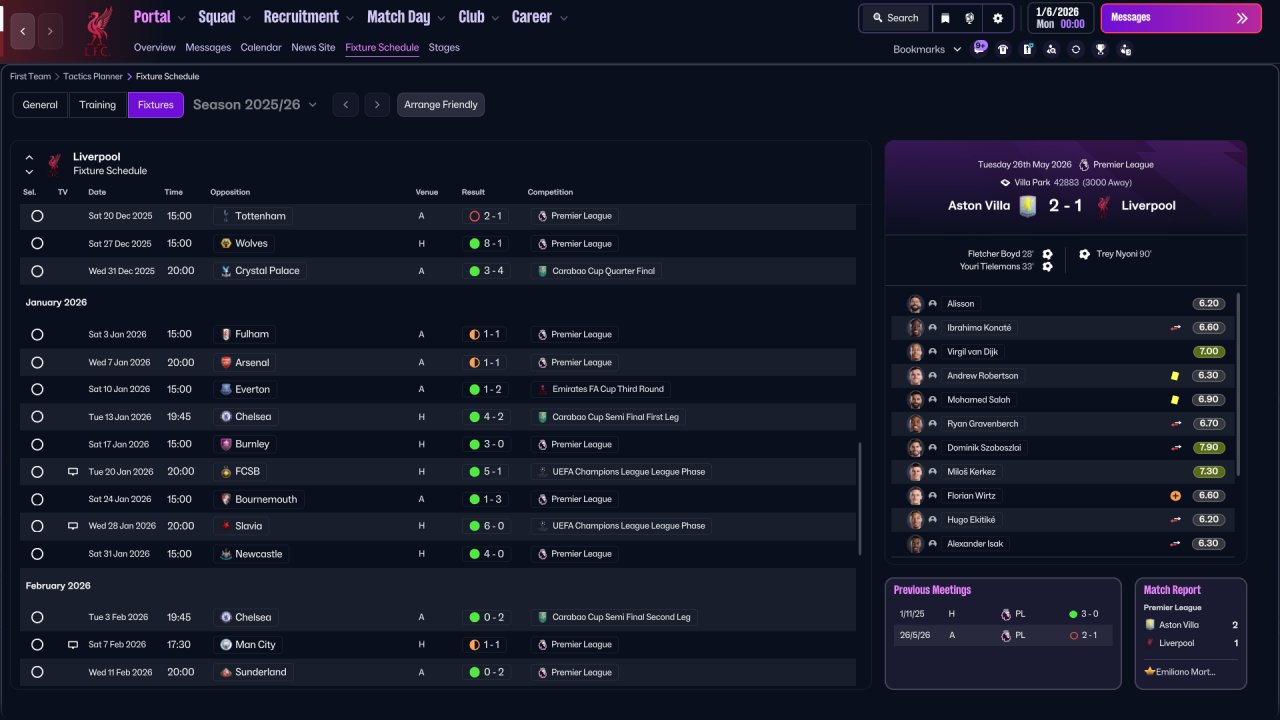
Task: Select the Newcastle fixture radio button
Action: 37,554
